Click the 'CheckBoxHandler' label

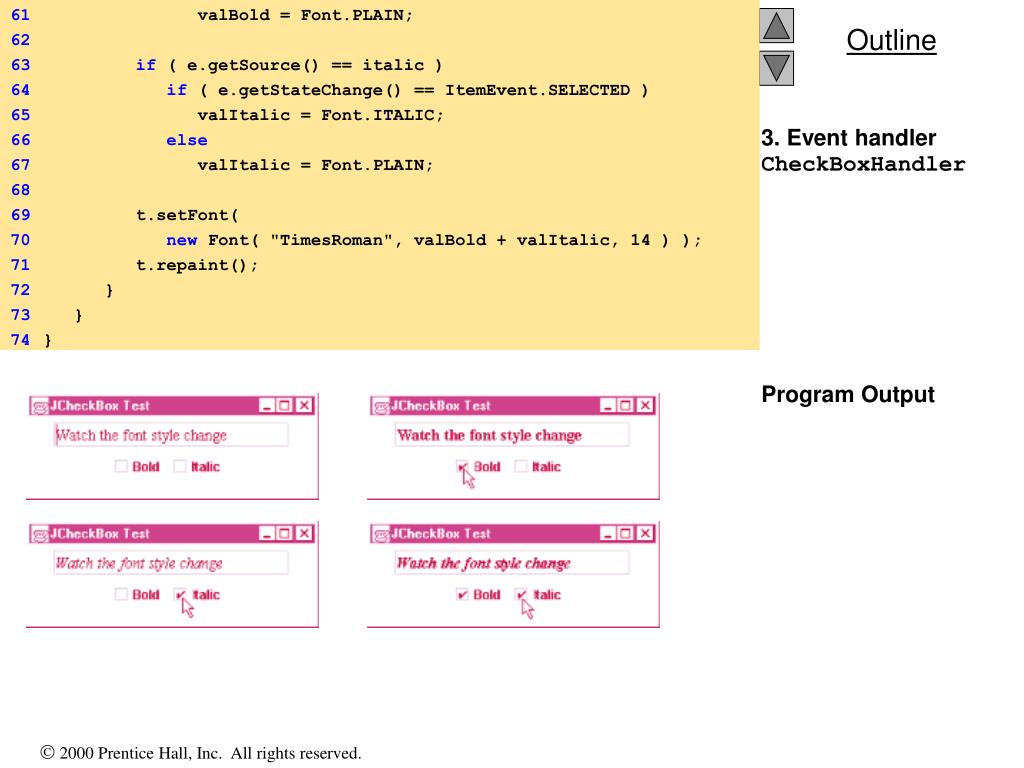863,164
